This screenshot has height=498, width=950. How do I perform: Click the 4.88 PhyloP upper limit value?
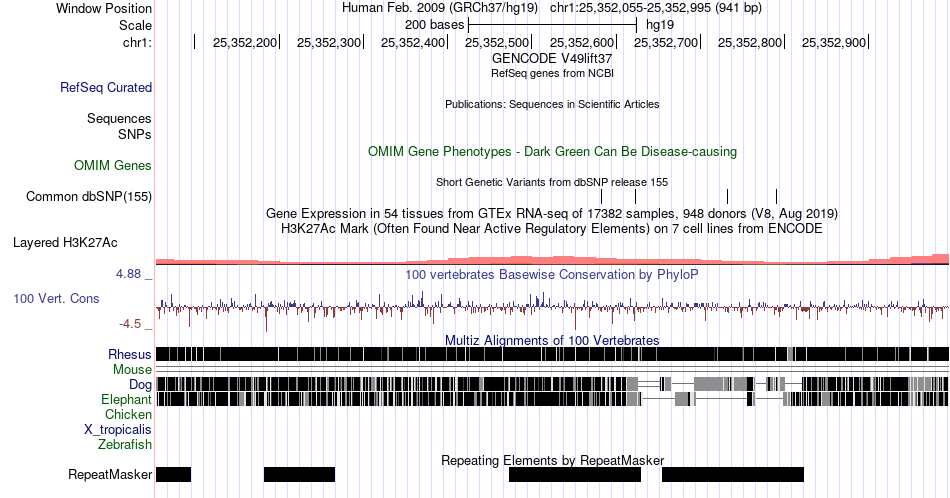(128, 274)
